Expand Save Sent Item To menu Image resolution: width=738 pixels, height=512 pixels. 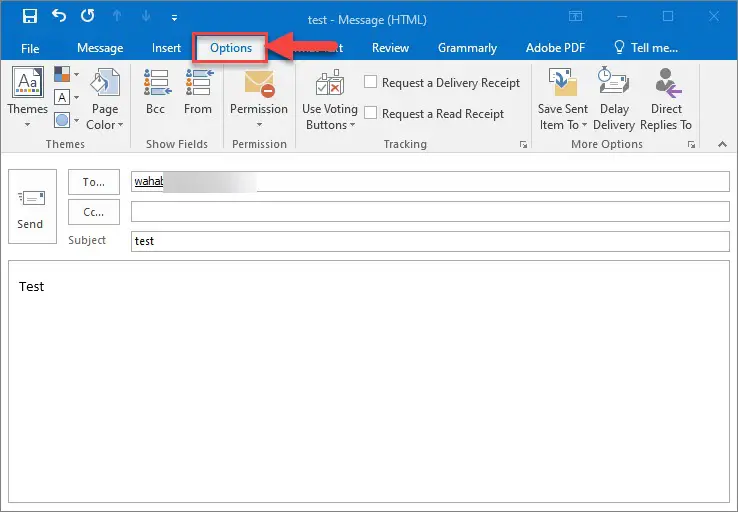[563, 99]
